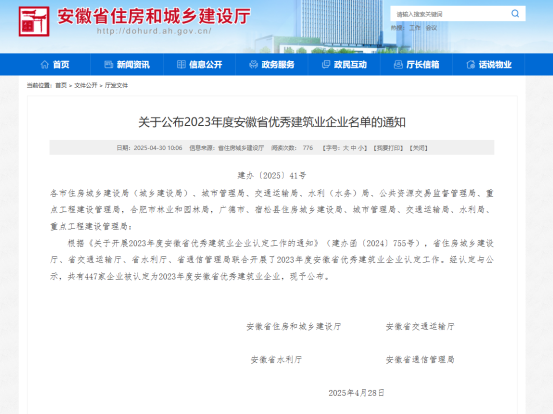Click the 信息公开 book icon

(x=181, y=65)
